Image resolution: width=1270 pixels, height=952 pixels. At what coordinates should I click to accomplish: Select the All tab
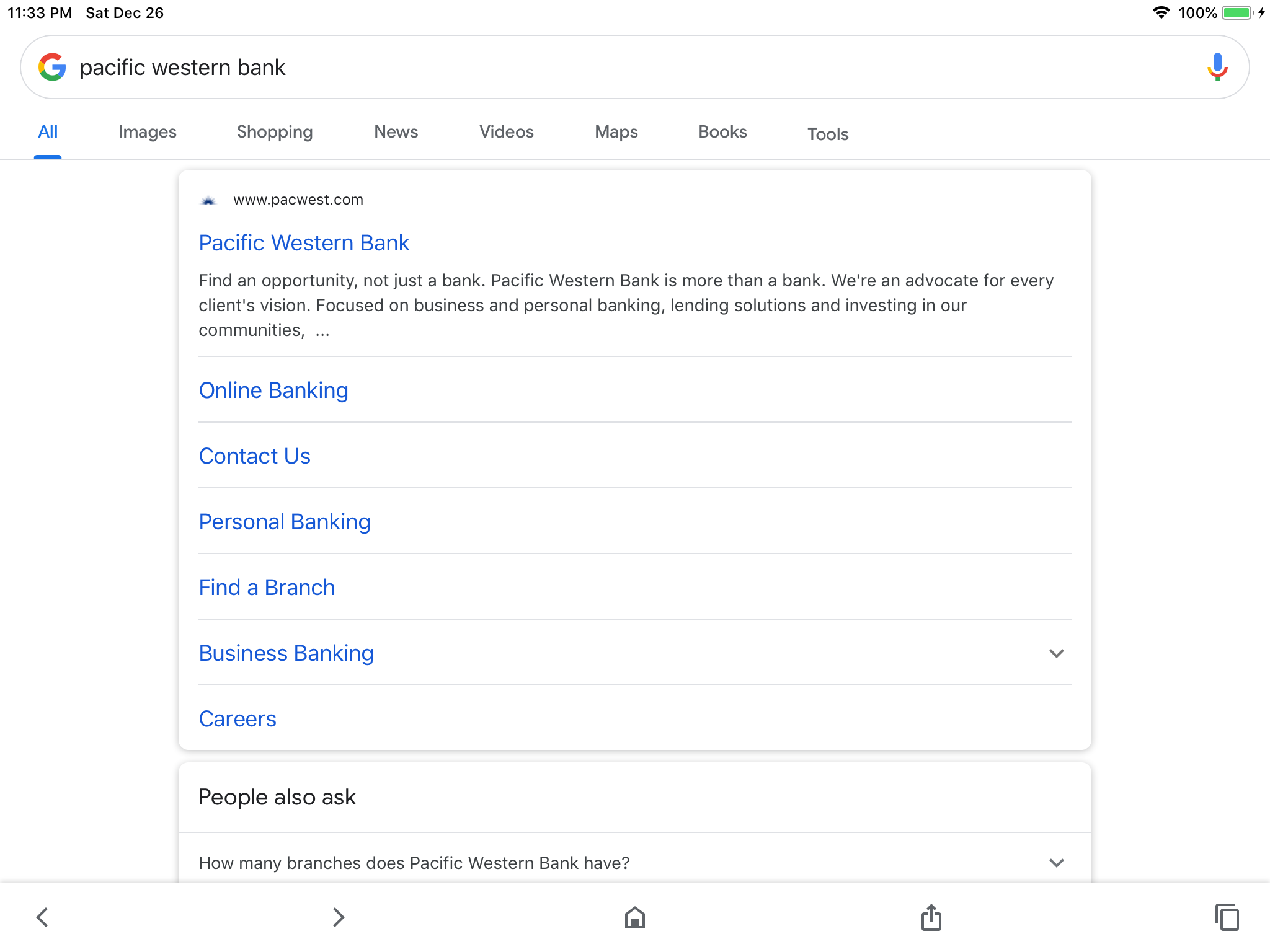coord(48,132)
